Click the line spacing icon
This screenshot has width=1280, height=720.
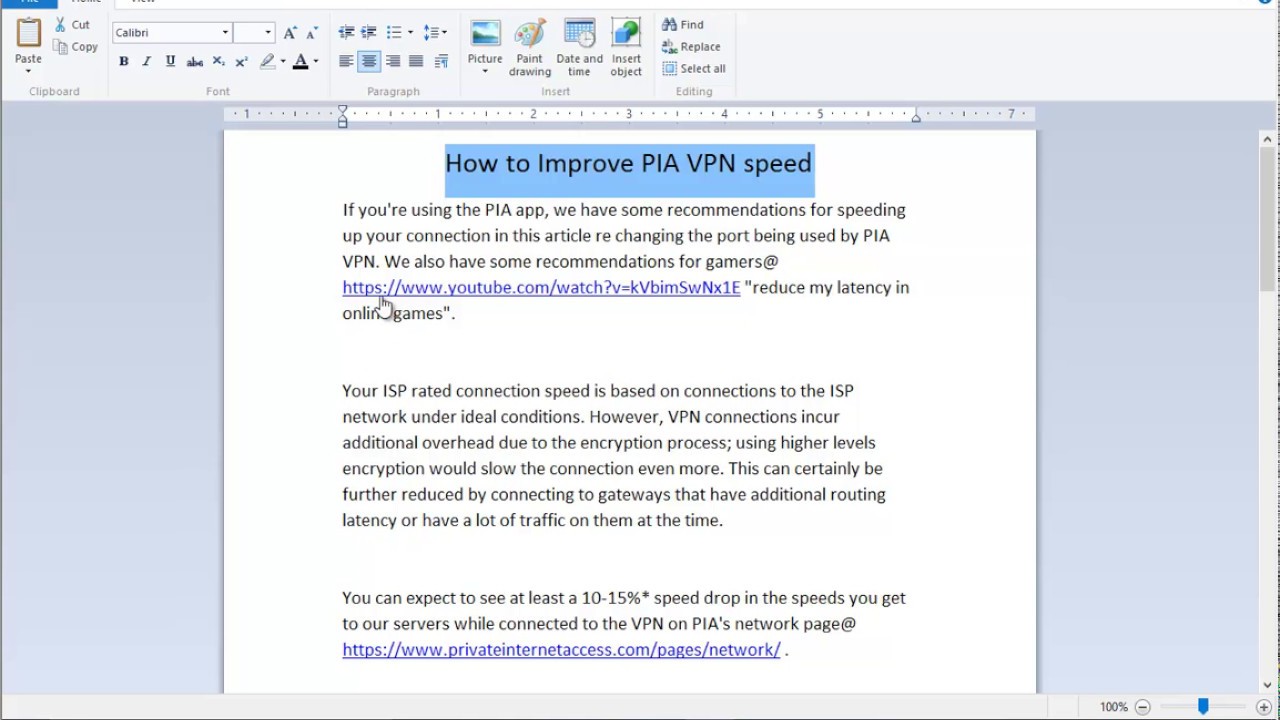[x=431, y=33]
